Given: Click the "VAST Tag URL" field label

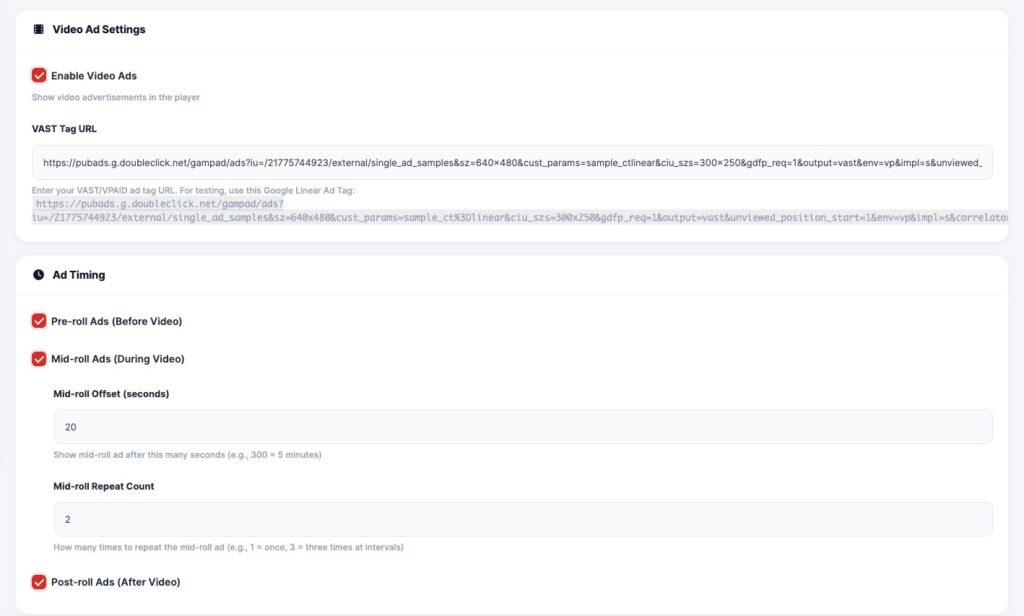Looking at the screenshot, I should pyautogui.click(x=64, y=129).
